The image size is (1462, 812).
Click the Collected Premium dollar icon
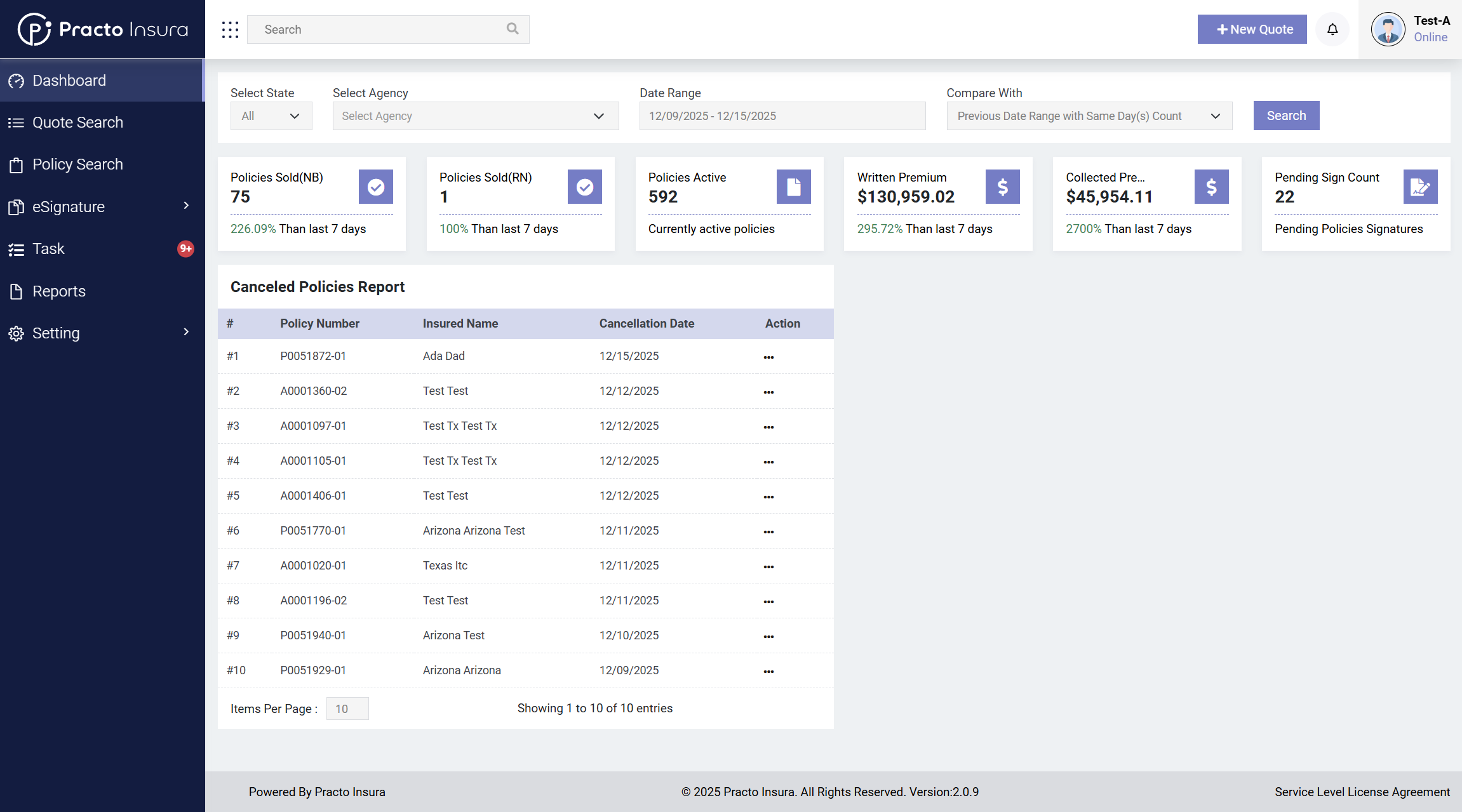(1211, 187)
